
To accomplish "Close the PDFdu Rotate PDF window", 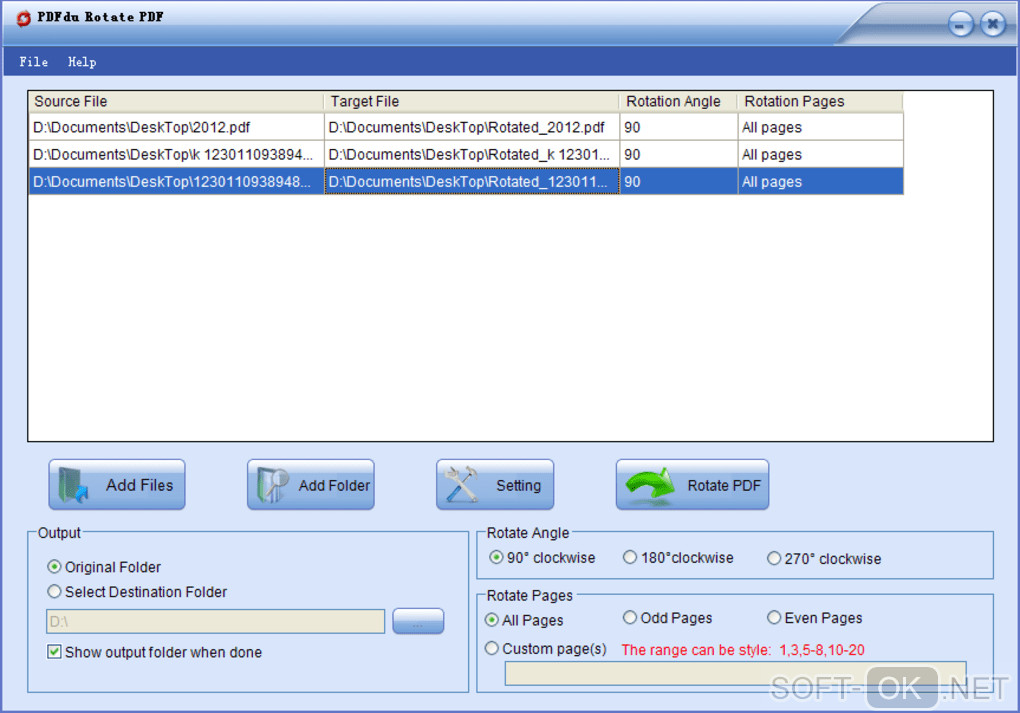I will (993, 25).
